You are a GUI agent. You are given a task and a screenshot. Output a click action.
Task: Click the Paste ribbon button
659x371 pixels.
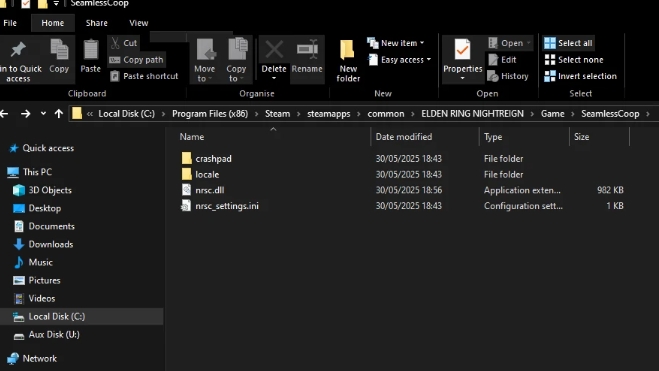pyautogui.click(x=90, y=56)
